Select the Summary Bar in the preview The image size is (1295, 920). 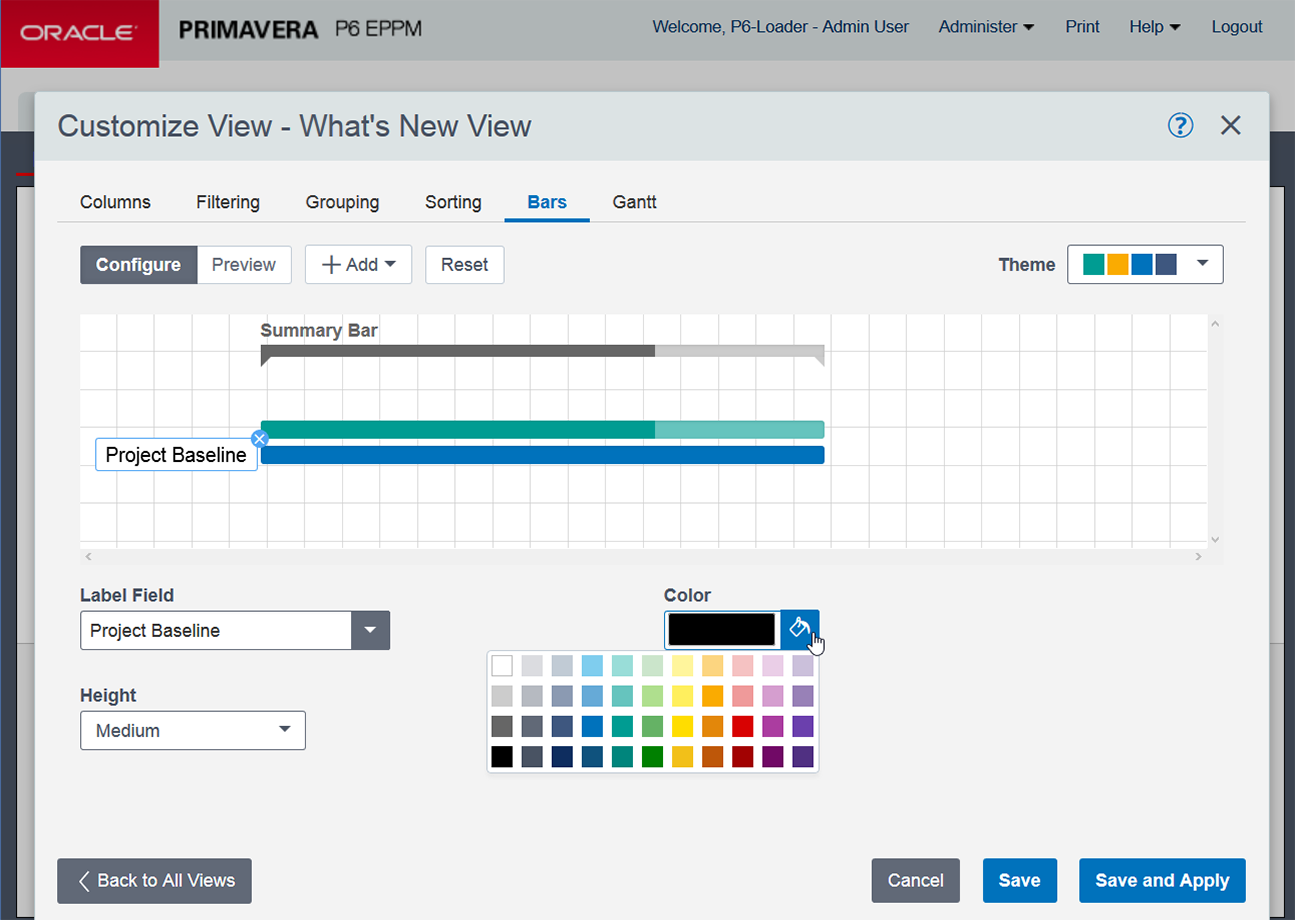(x=542, y=352)
